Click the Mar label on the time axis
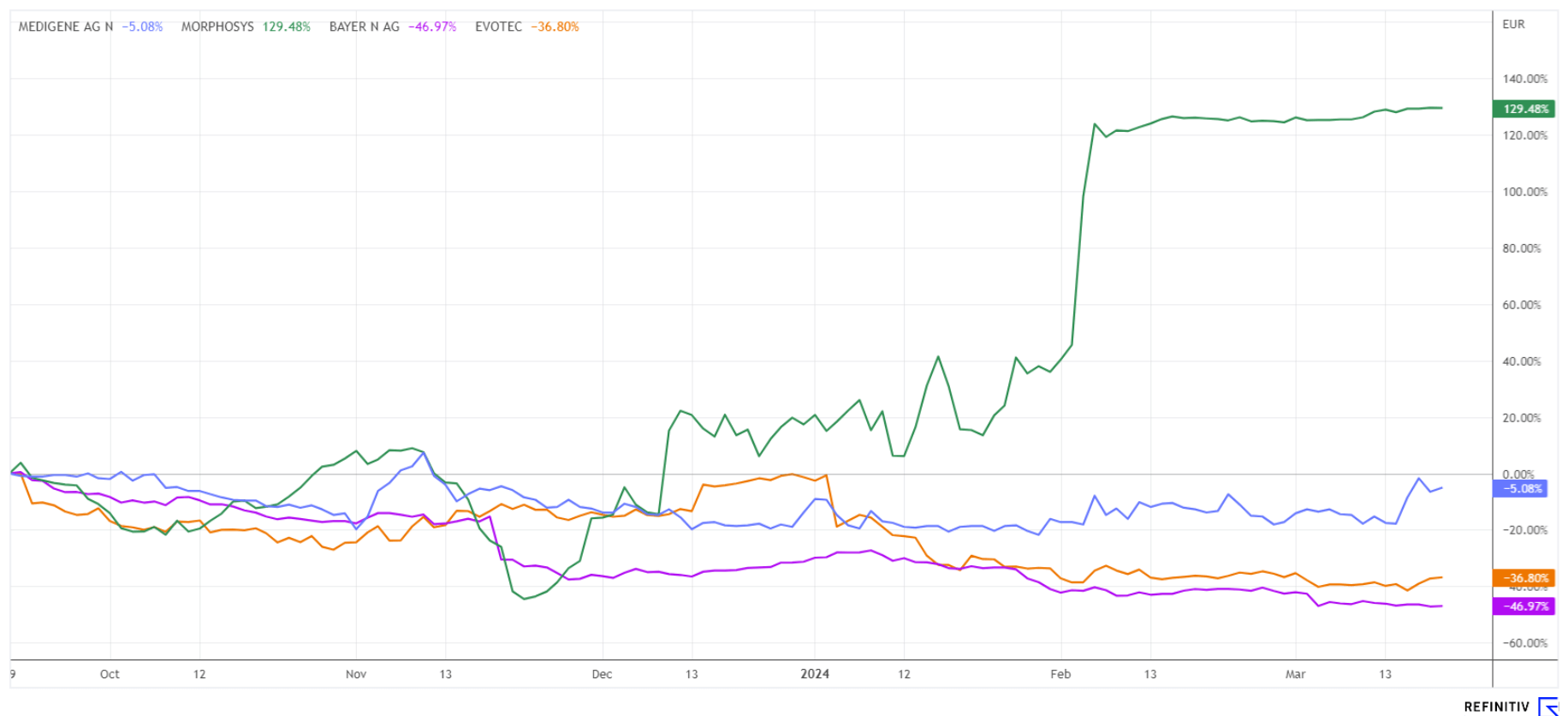1568x716 pixels. (1295, 674)
